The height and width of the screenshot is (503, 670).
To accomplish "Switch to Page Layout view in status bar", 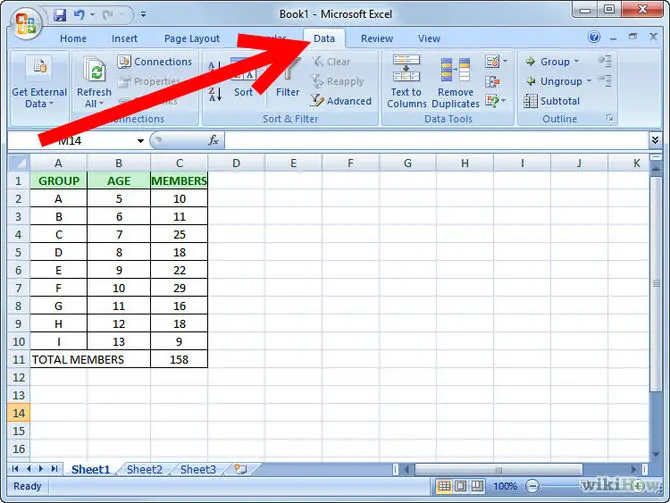I will [462, 487].
